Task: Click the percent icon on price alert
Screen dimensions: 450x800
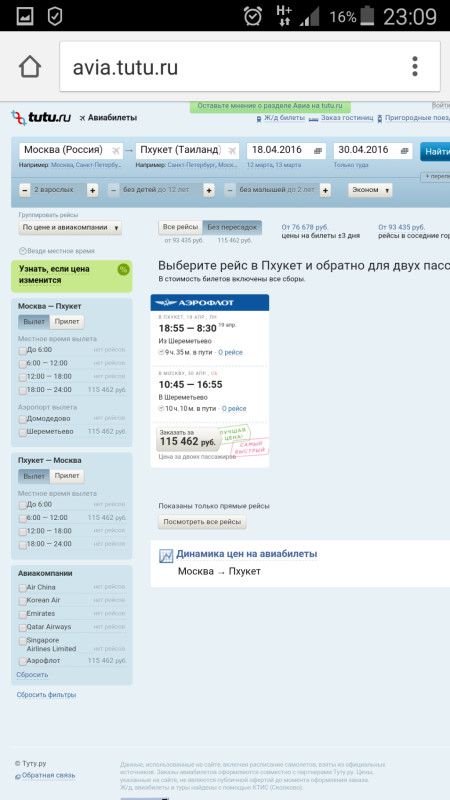Action: 123,269
